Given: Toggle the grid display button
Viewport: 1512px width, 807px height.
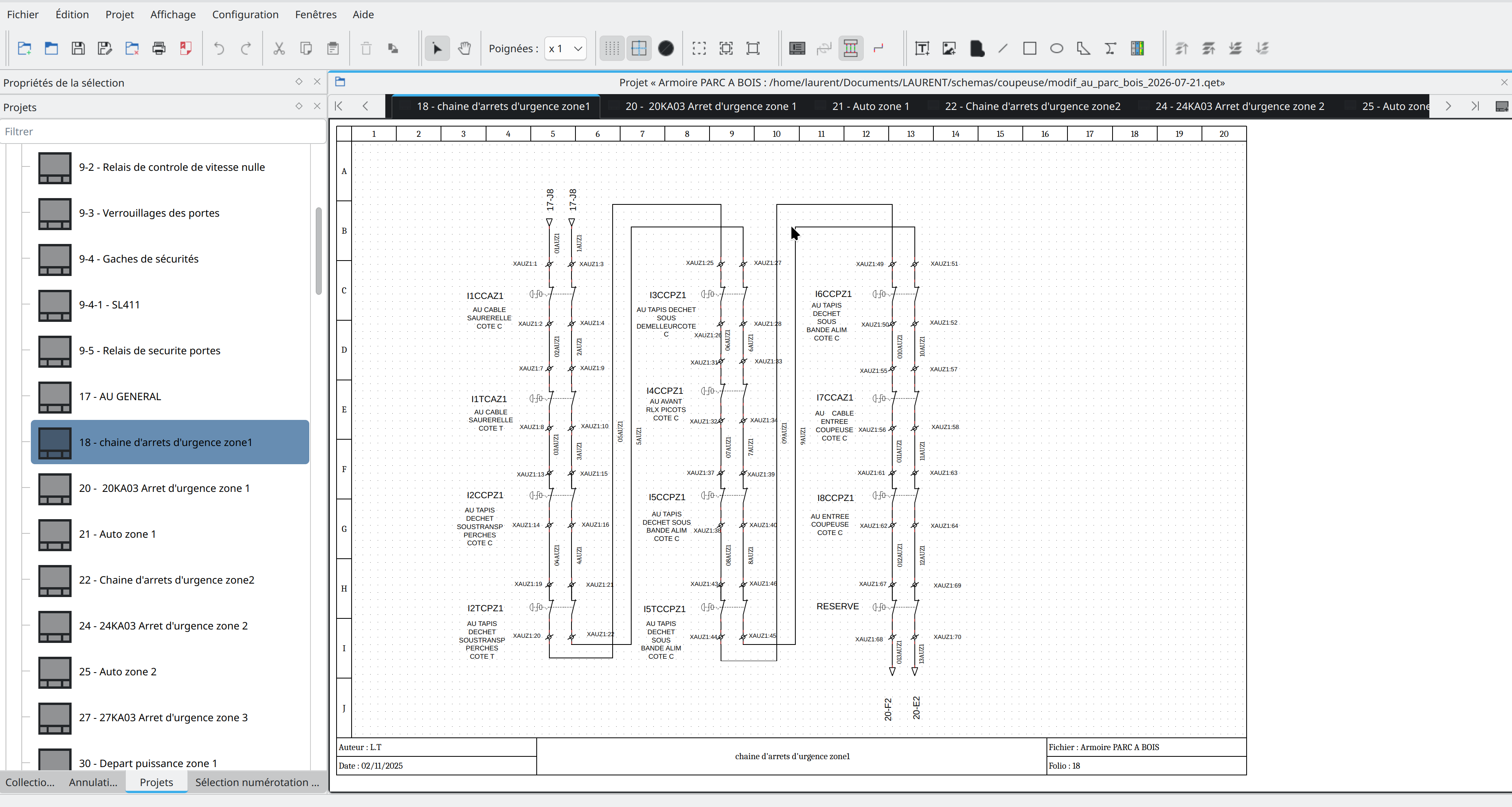Looking at the screenshot, I should click(611, 49).
